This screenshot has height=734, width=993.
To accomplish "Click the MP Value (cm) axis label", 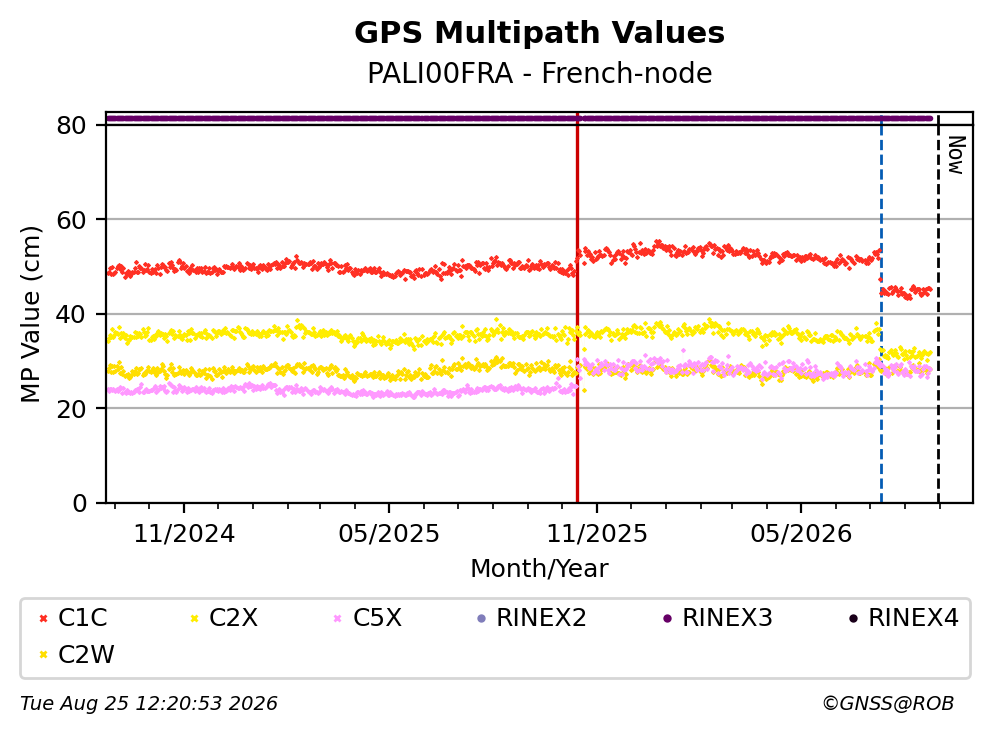I will (x=30, y=314).
